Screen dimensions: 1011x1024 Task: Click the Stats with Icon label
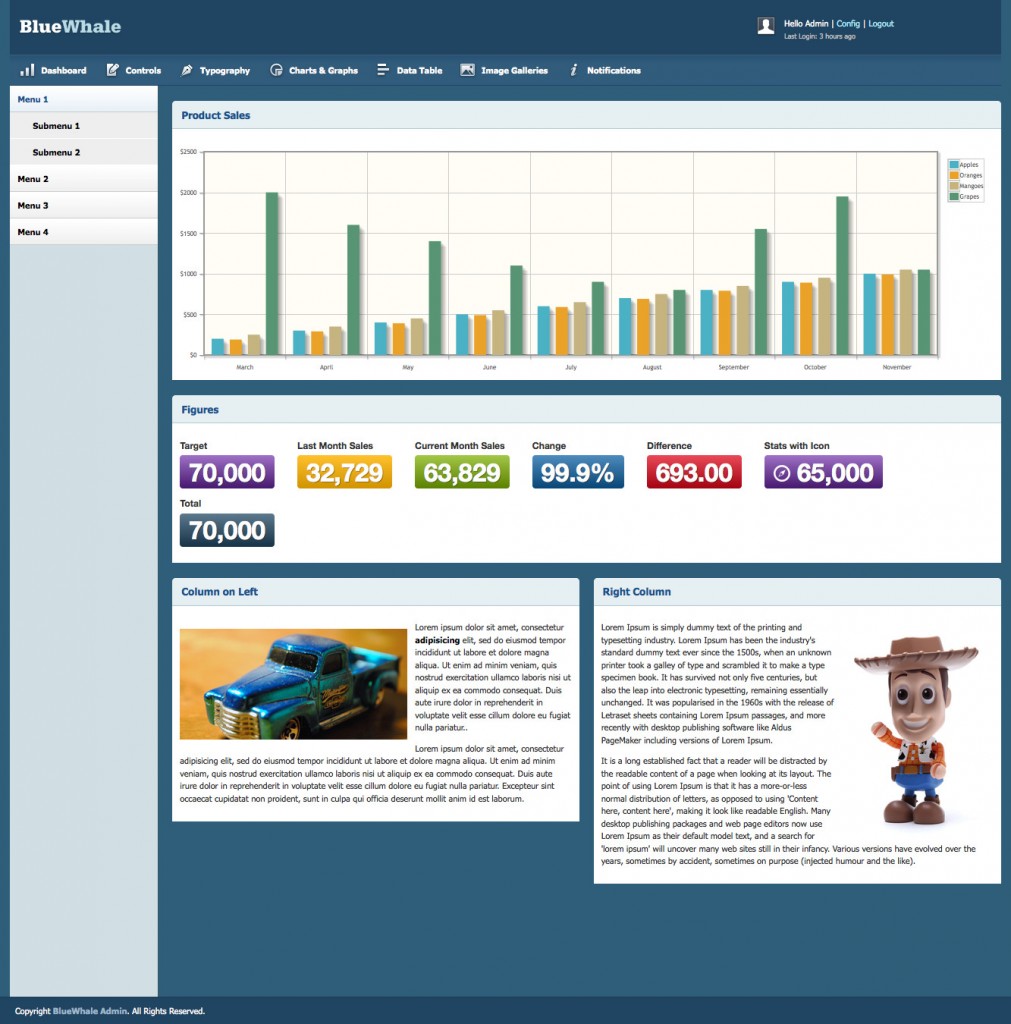[797, 445]
